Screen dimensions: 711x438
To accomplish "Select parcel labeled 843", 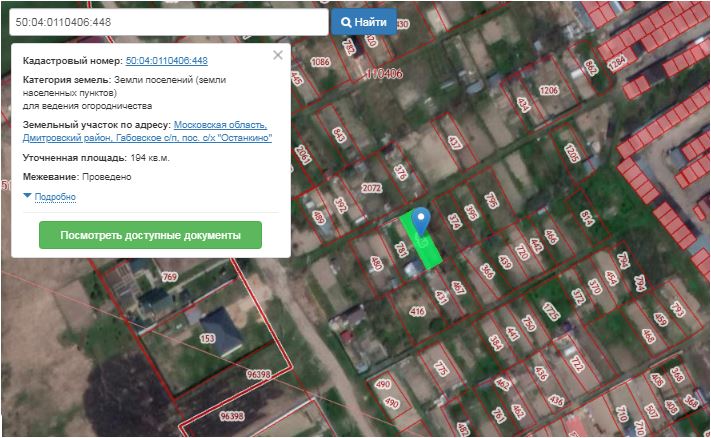I will tap(339, 135).
